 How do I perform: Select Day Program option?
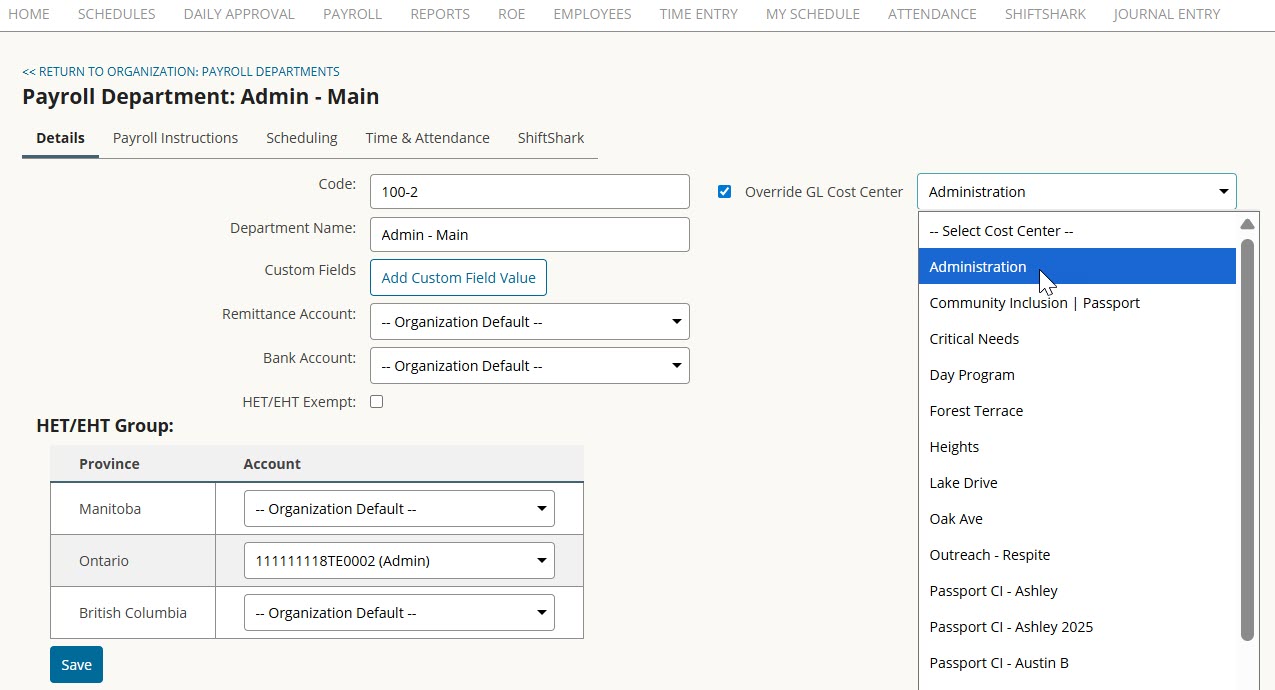pos(1077,375)
